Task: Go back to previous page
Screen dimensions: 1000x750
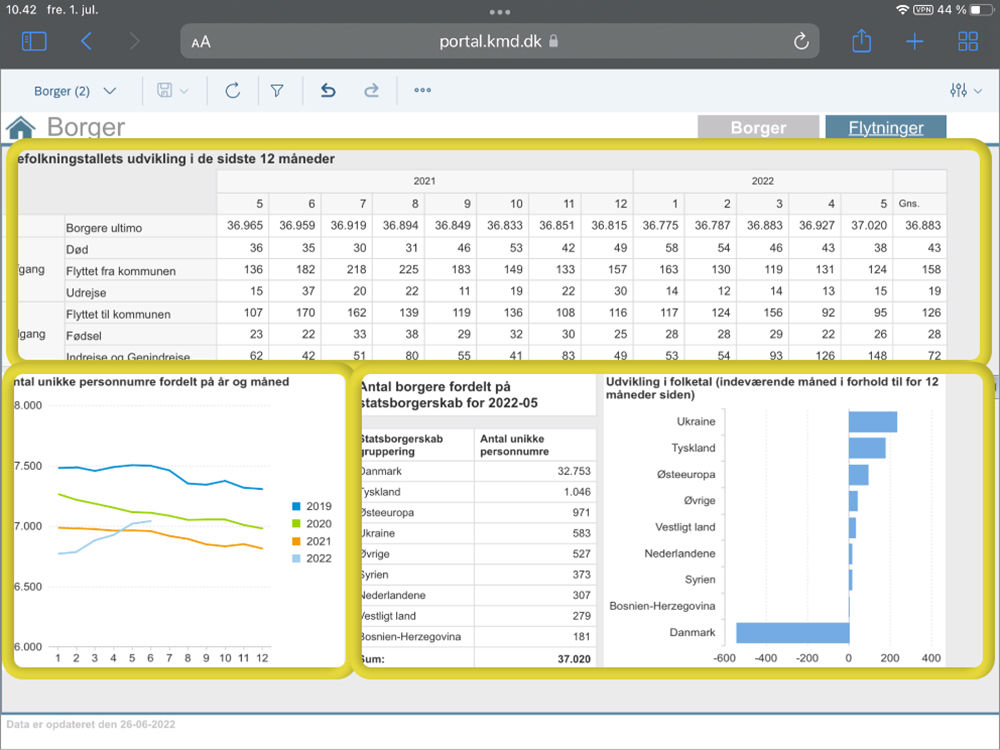Action: [x=86, y=41]
